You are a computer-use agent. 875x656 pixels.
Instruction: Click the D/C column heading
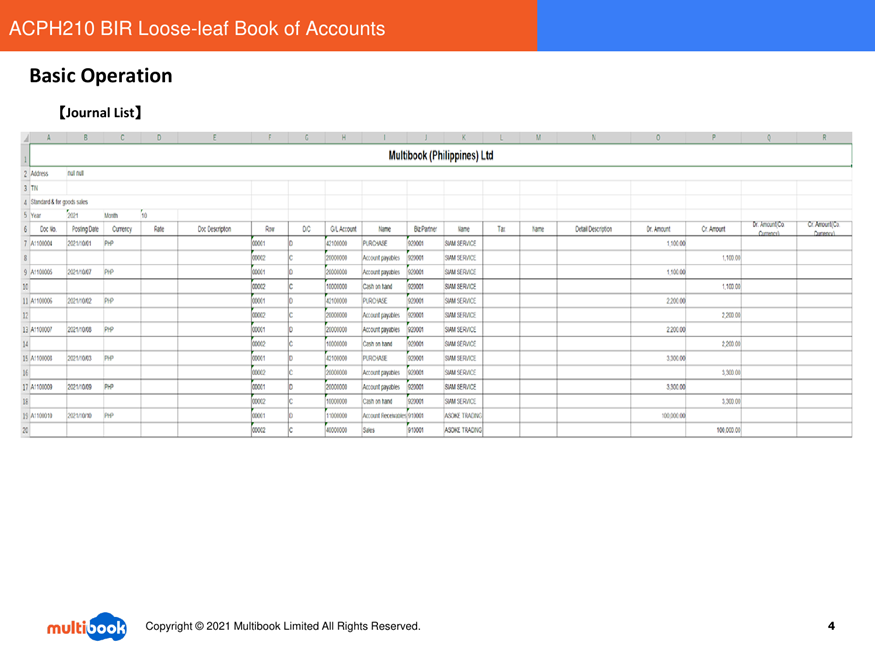(x=306, y=229)
